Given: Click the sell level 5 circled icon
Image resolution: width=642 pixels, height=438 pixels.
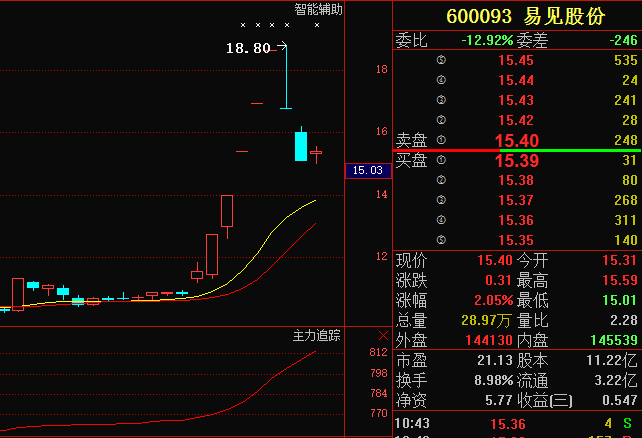Looking at the screenshot, I should (x=440, y=60).
